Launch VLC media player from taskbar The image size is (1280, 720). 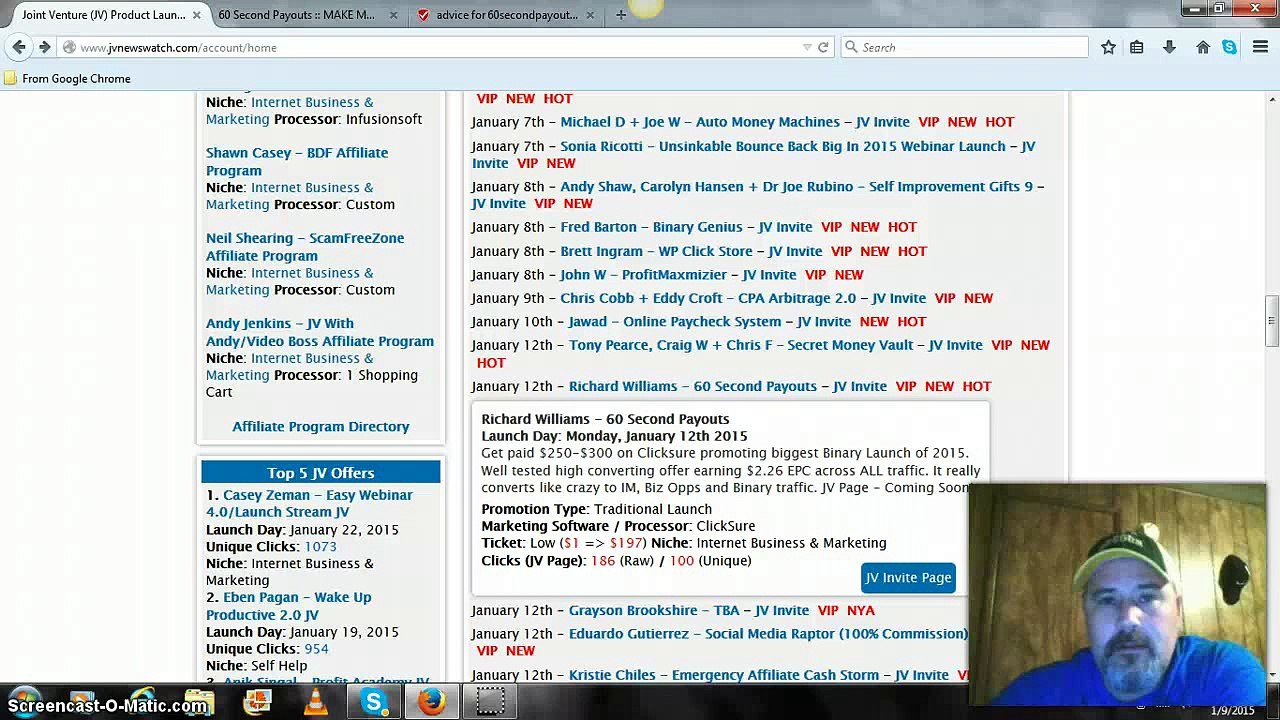(x=315, y=702)
